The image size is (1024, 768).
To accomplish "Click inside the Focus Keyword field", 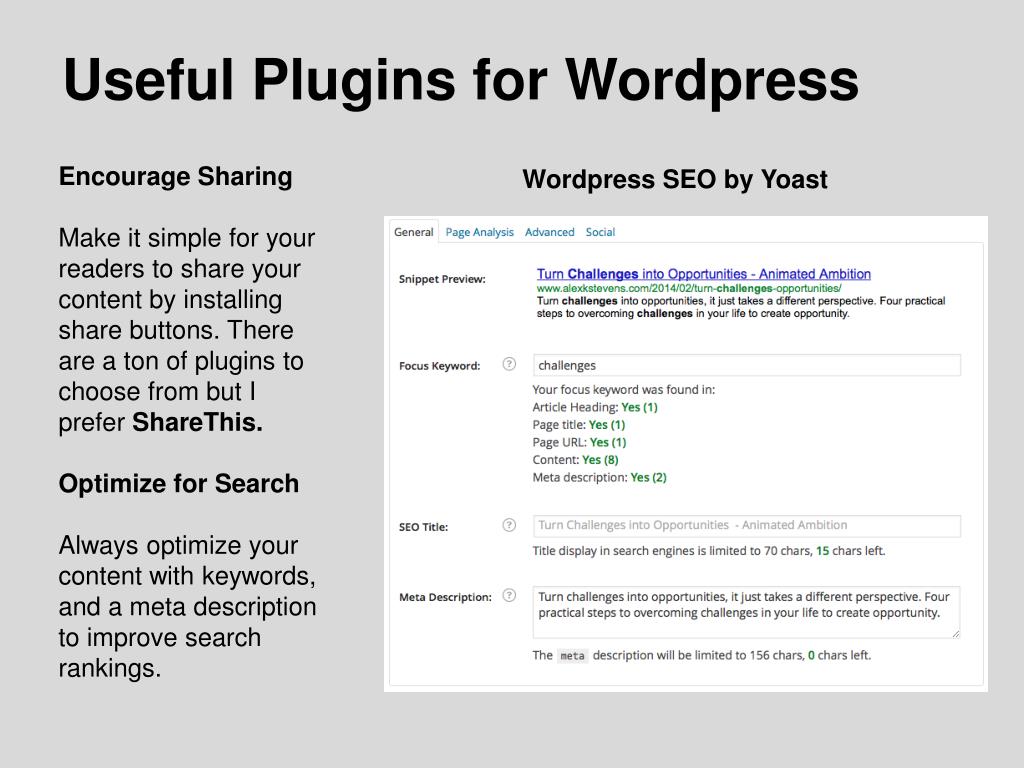I will pos(746,365).
